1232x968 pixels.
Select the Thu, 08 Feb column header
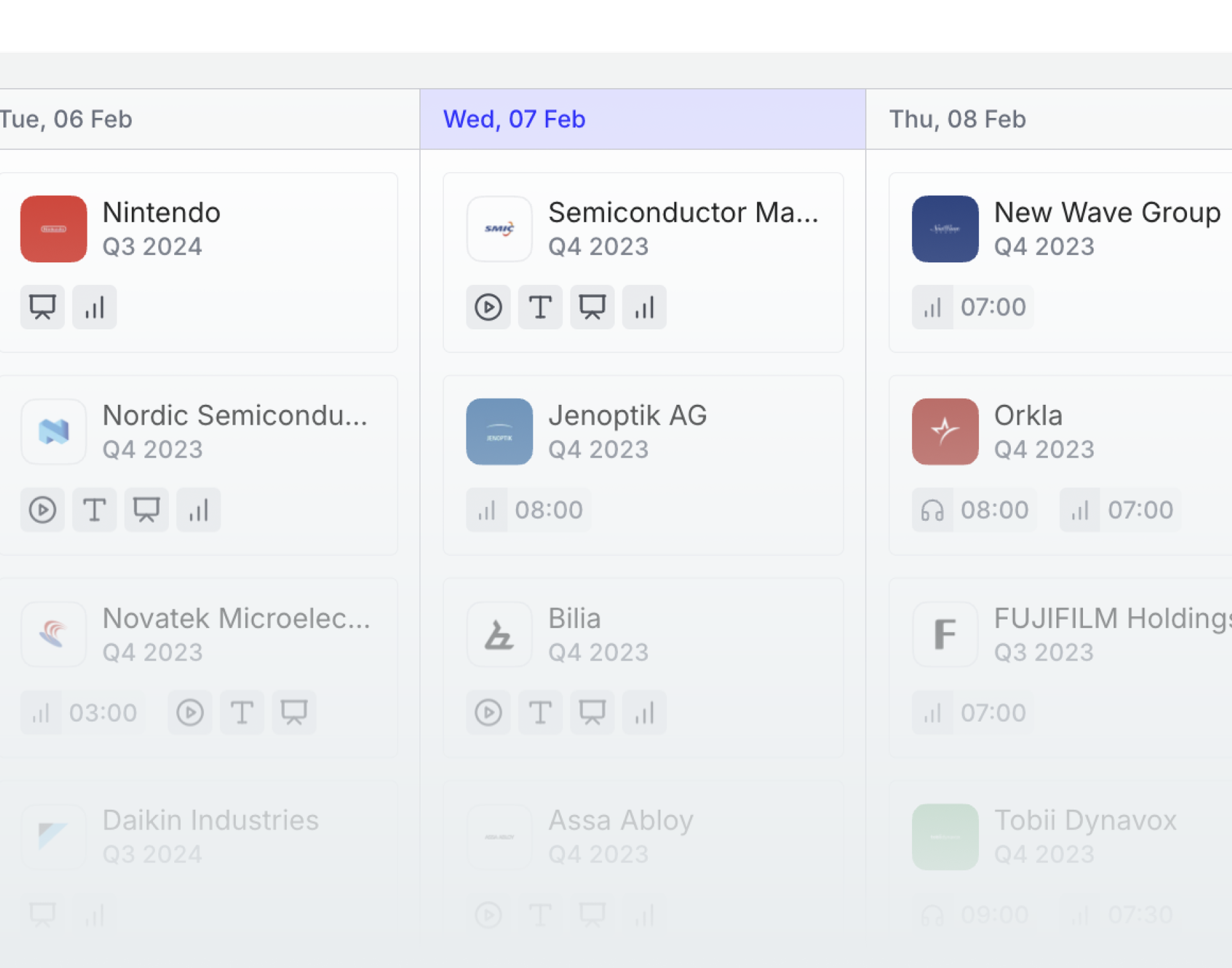[x=1049, y=119]
